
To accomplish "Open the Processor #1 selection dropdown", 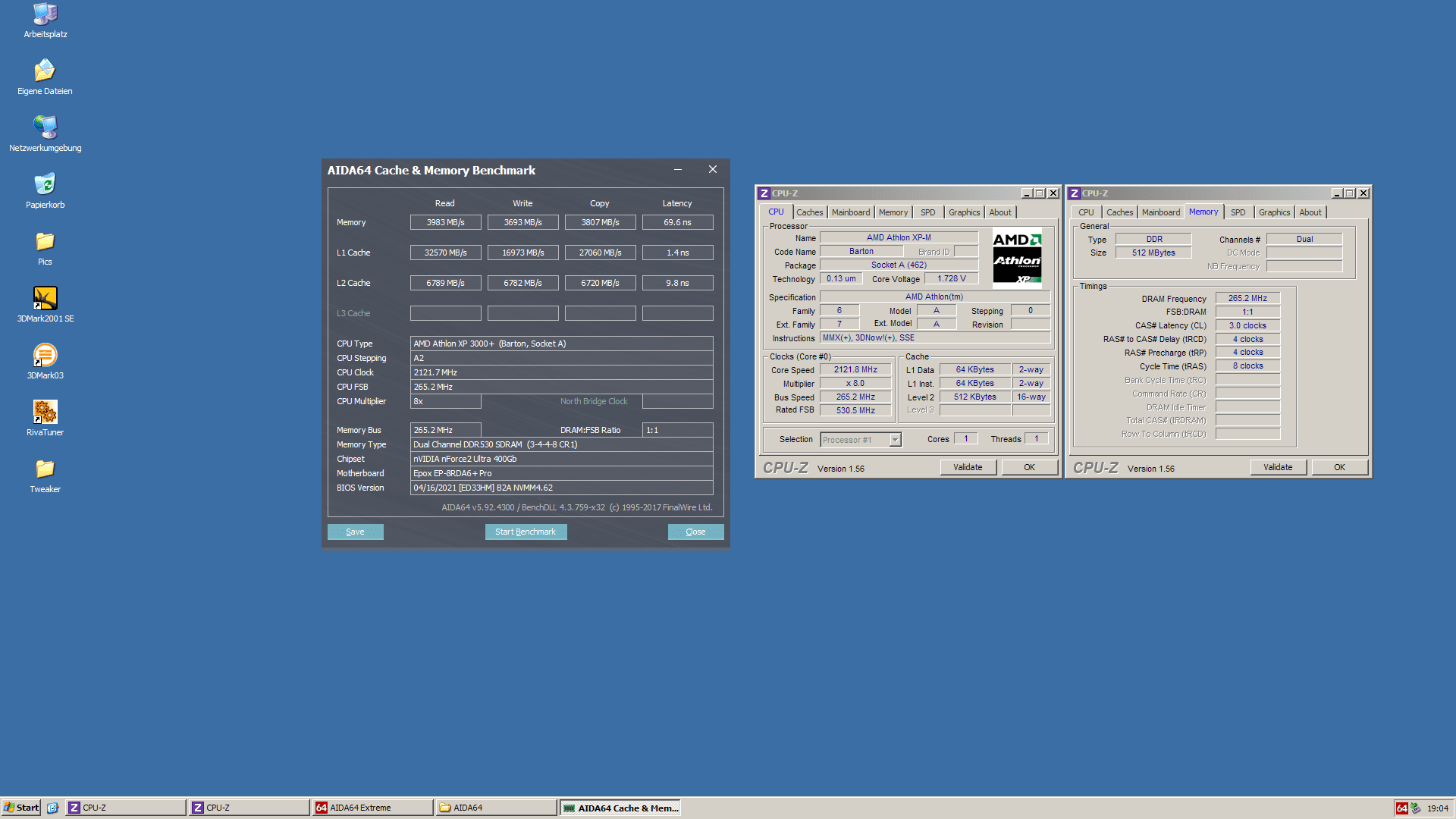I will (896, 440).
